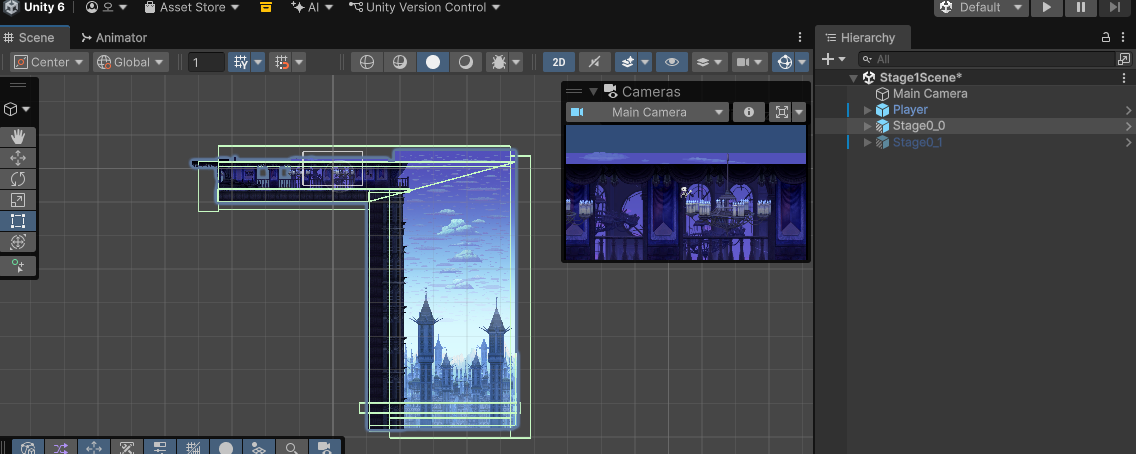
Task: Switch to the Animator tab
Action: tap(114, 38)
